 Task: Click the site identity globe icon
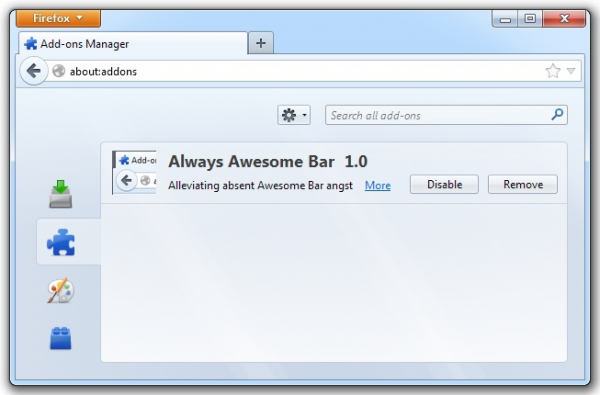[x=59, y=71]
